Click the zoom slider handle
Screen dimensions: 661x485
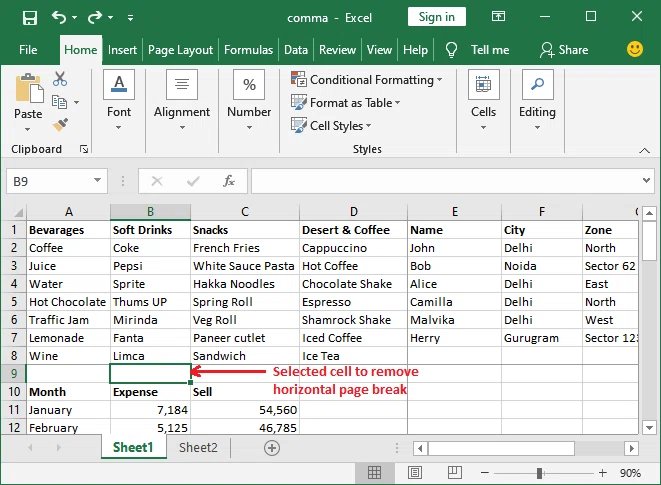click(x=539, y=473)
